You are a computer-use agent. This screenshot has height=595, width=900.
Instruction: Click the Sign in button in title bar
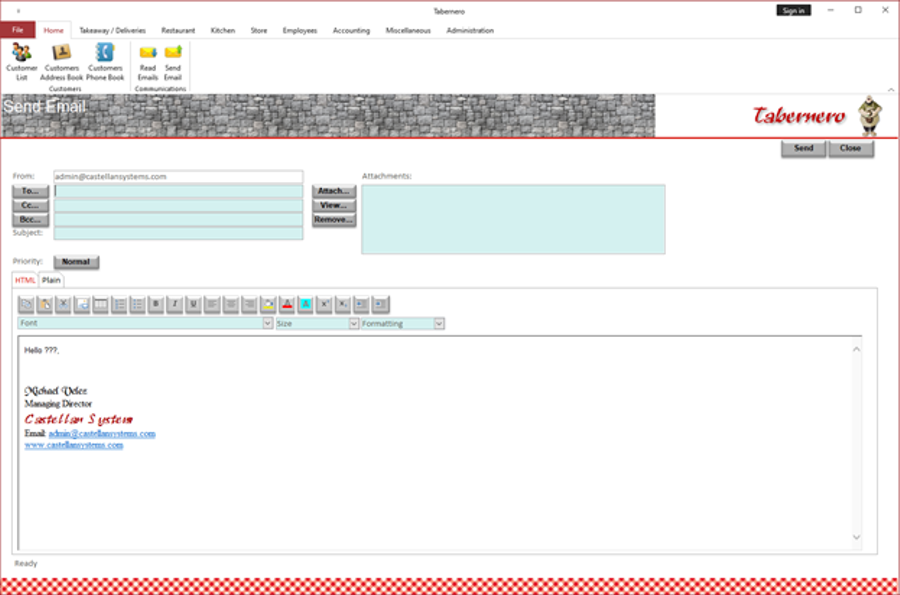pos(793,10)
